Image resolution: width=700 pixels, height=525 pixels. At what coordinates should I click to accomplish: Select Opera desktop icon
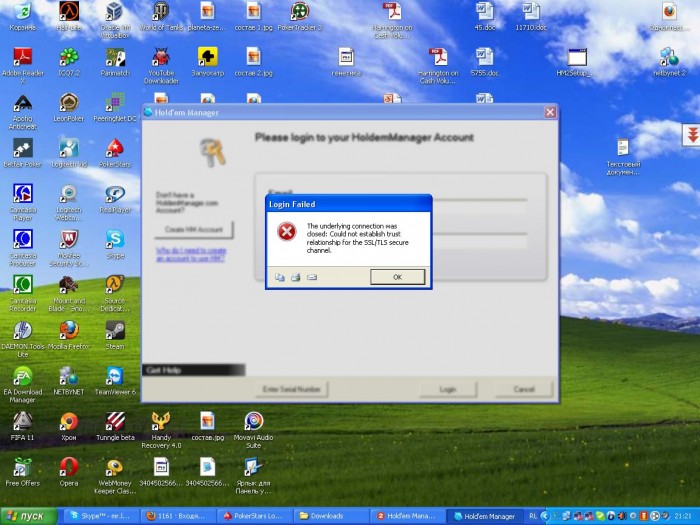69,472
